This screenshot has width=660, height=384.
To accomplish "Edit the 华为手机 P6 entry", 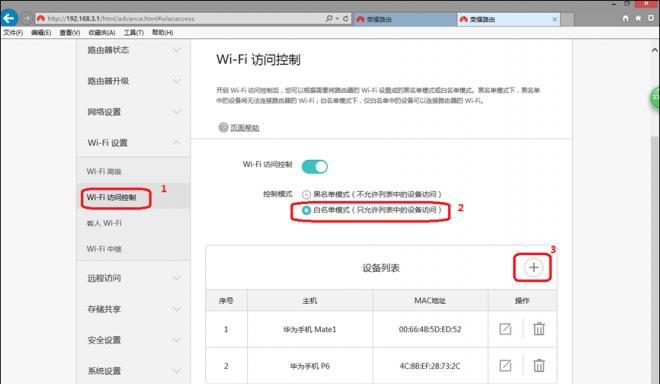I will (x=505, y=365).
